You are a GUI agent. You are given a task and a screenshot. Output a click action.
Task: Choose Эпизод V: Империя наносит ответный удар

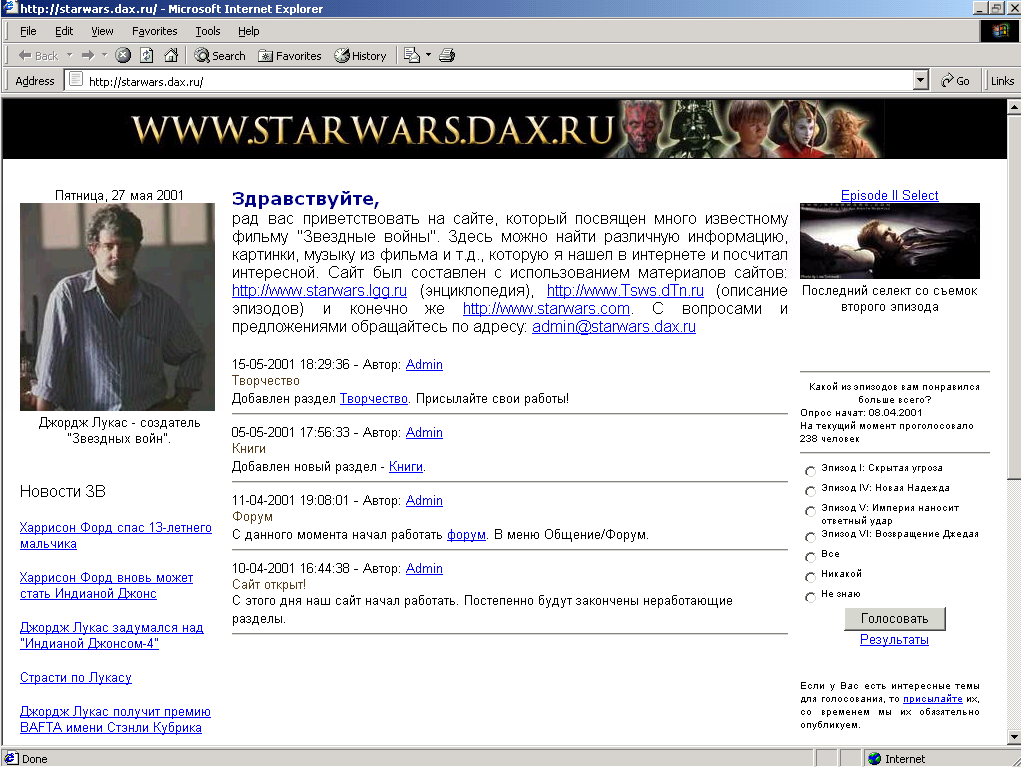point(810,511)
